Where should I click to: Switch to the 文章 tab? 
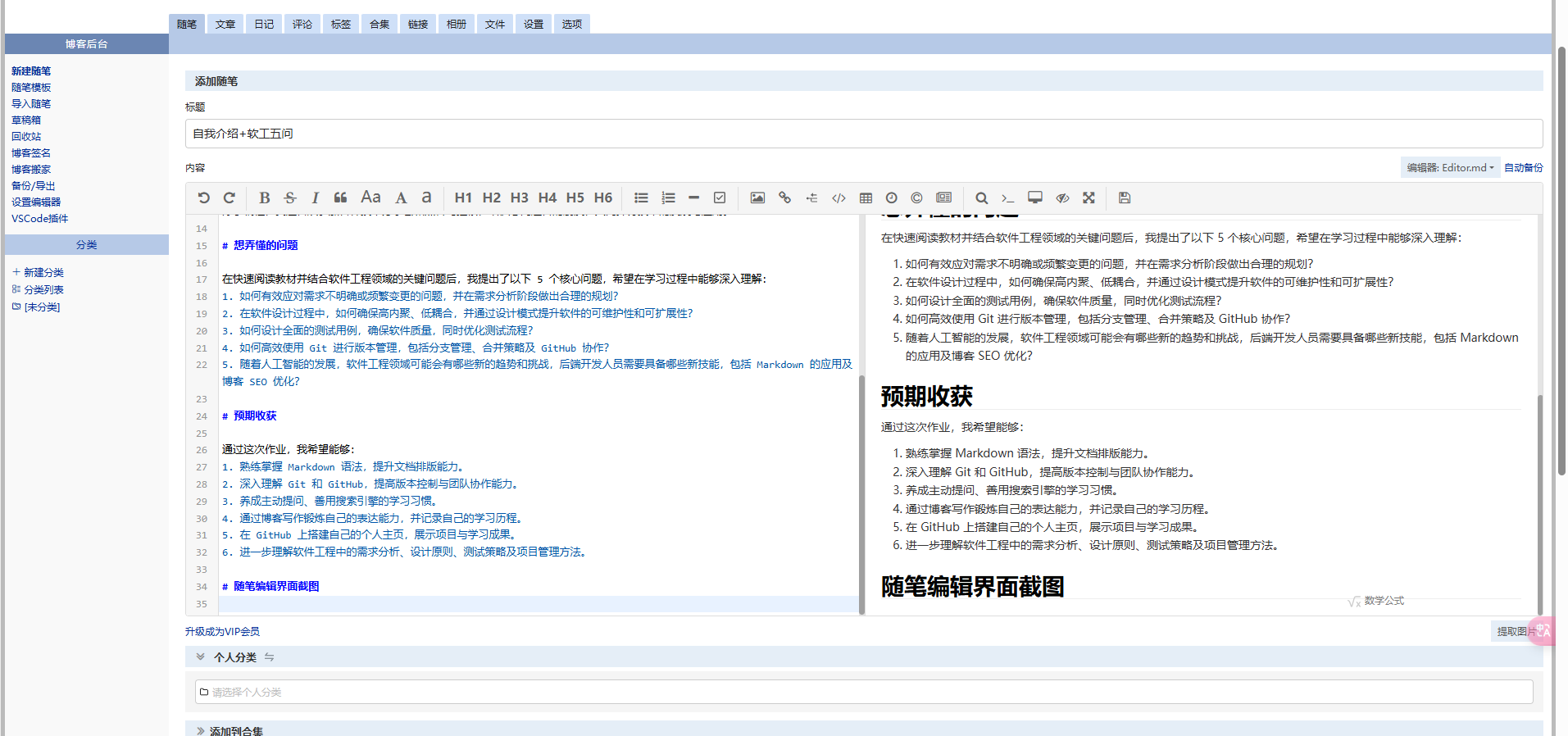(225, 24)
